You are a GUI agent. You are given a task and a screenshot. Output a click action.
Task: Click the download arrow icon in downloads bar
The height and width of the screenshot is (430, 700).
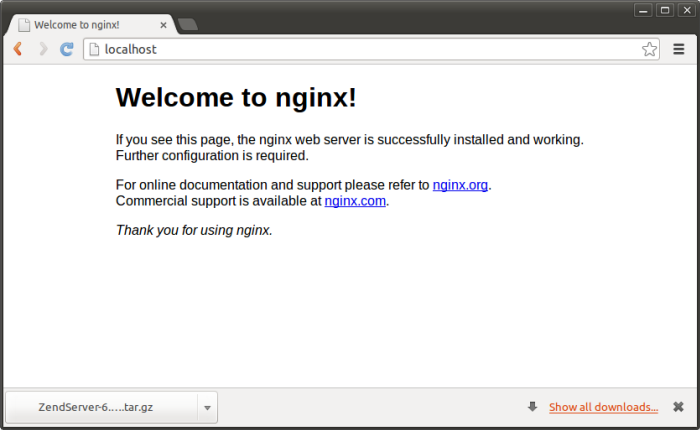click(532, 406)
